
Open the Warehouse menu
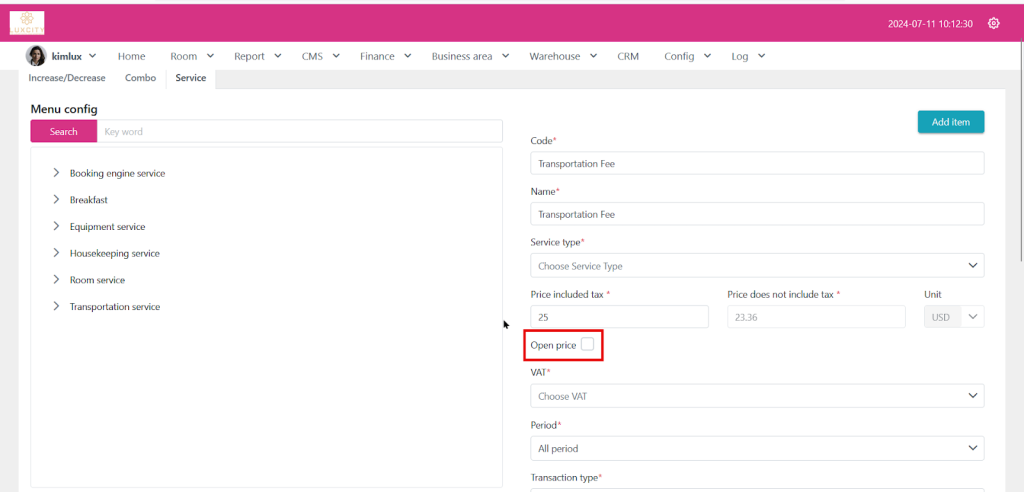point(563,57)
